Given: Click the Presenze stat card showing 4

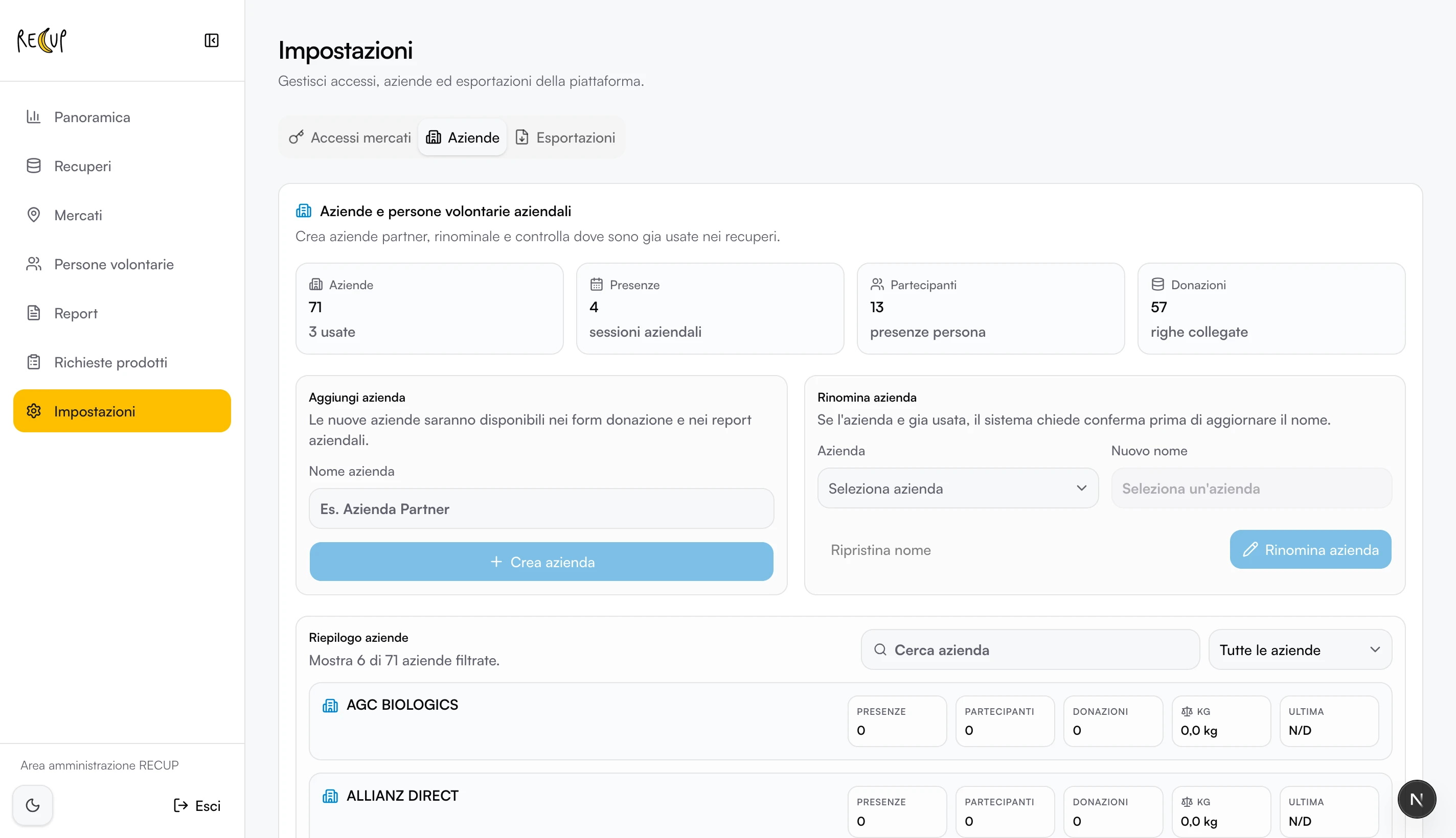Looking at the screenshot, I should point(710,309).
